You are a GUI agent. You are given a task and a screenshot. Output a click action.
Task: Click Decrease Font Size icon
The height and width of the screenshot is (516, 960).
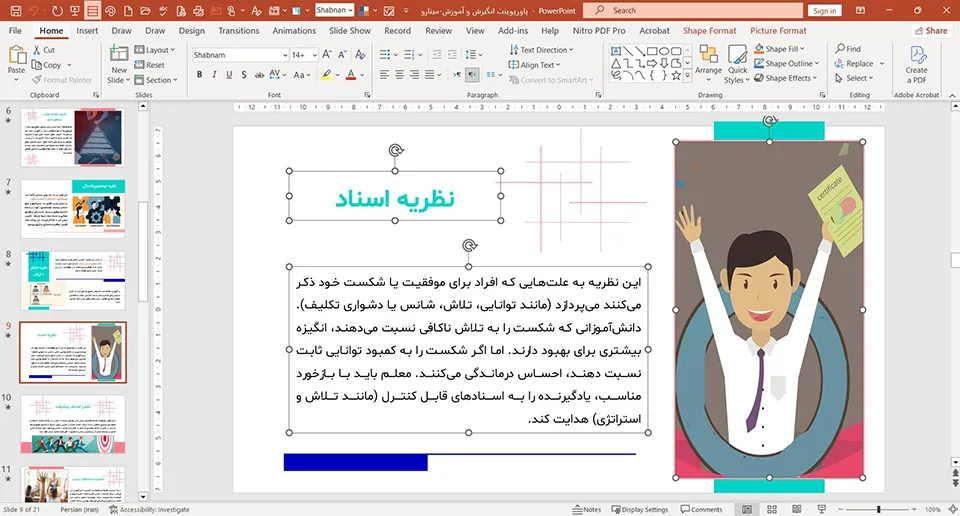(x=342, y=54)
